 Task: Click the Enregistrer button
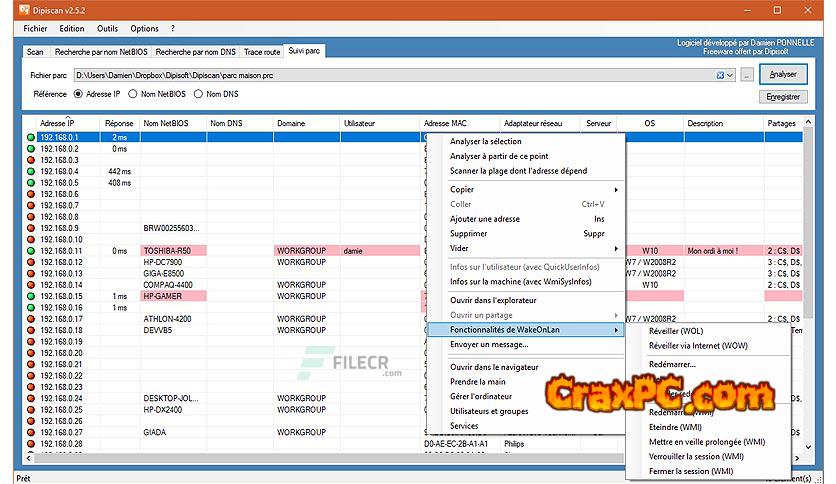[783, 97]
